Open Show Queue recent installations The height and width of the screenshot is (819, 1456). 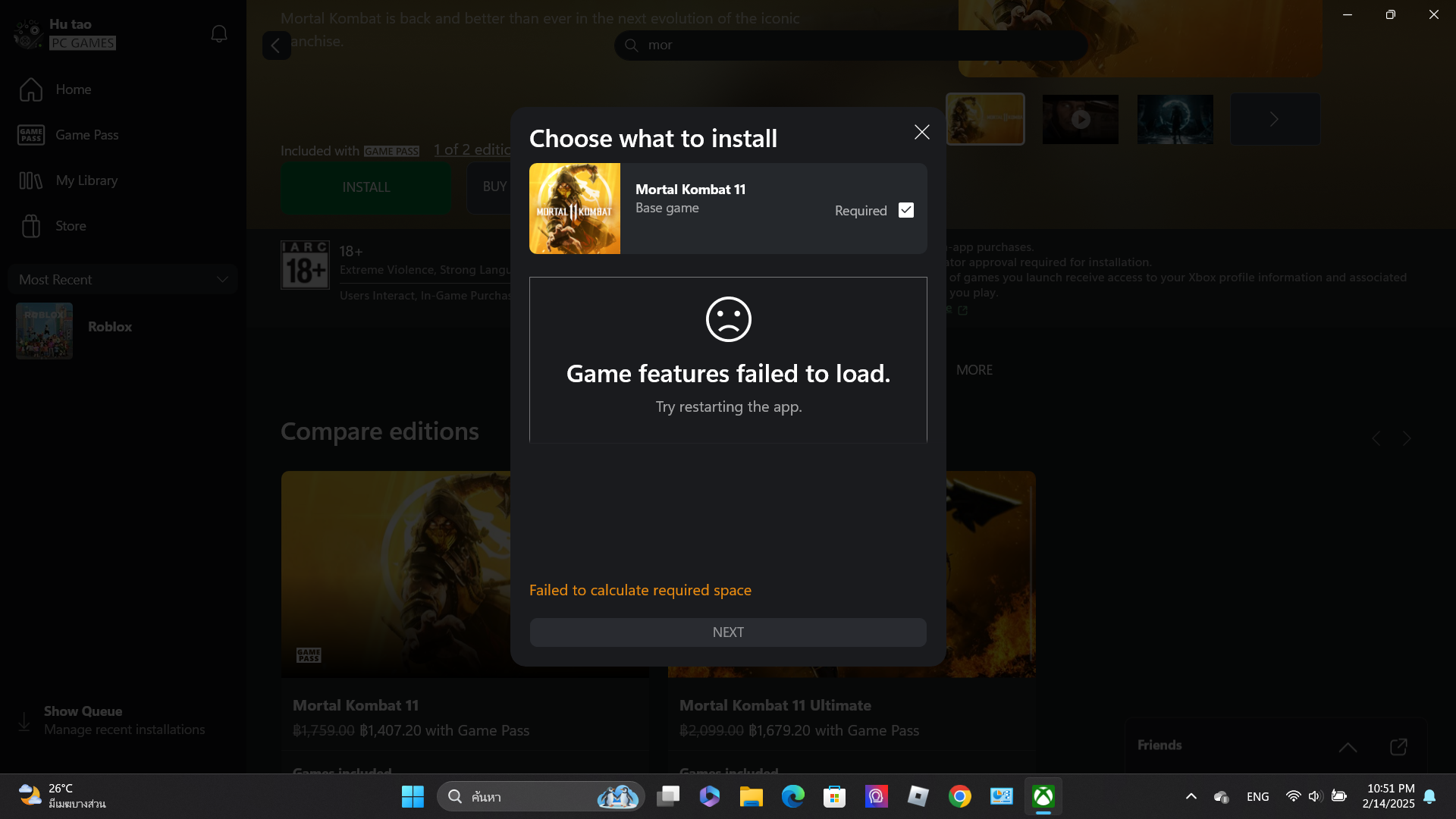point(124,720)
